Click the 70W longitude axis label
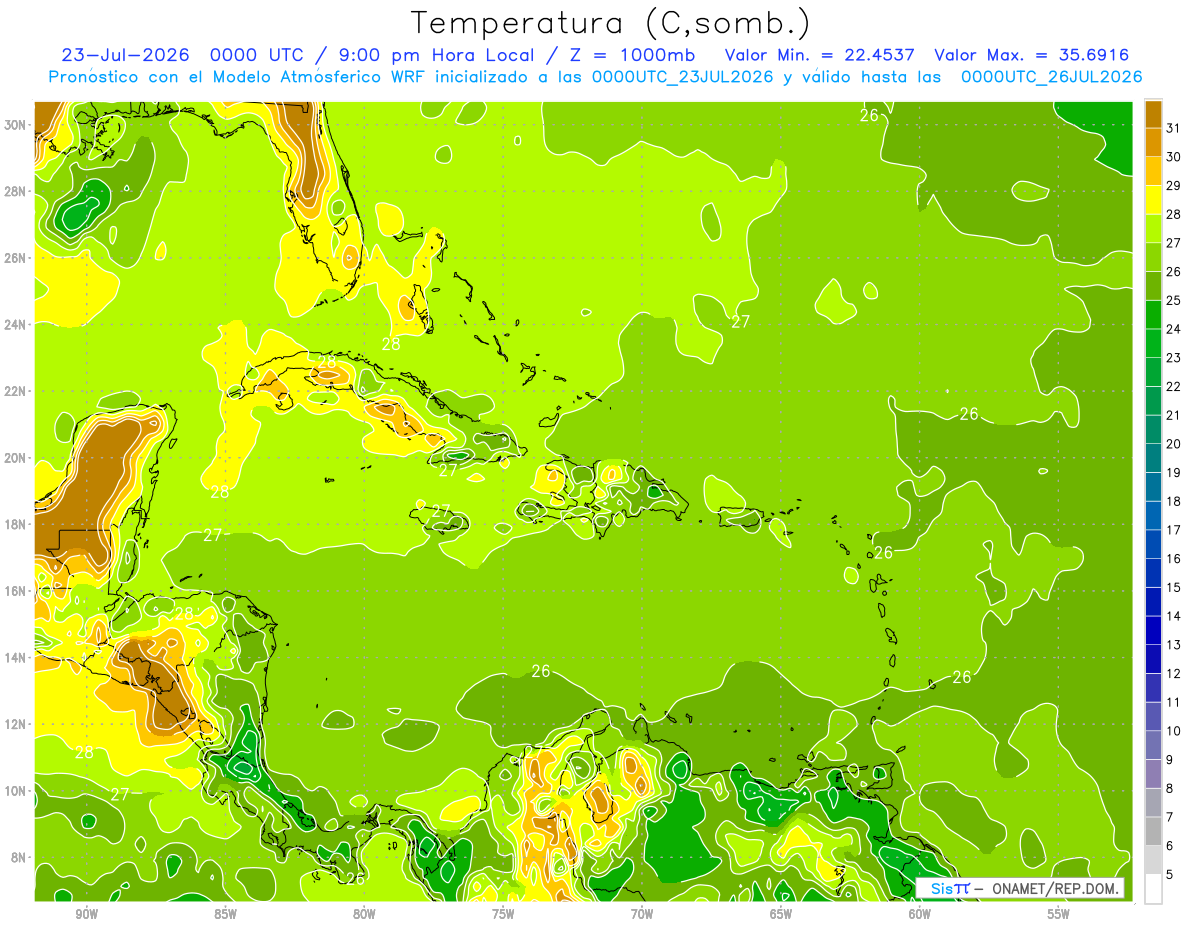The height and width of the screenshot is (927, 1200). coord(642,914)
